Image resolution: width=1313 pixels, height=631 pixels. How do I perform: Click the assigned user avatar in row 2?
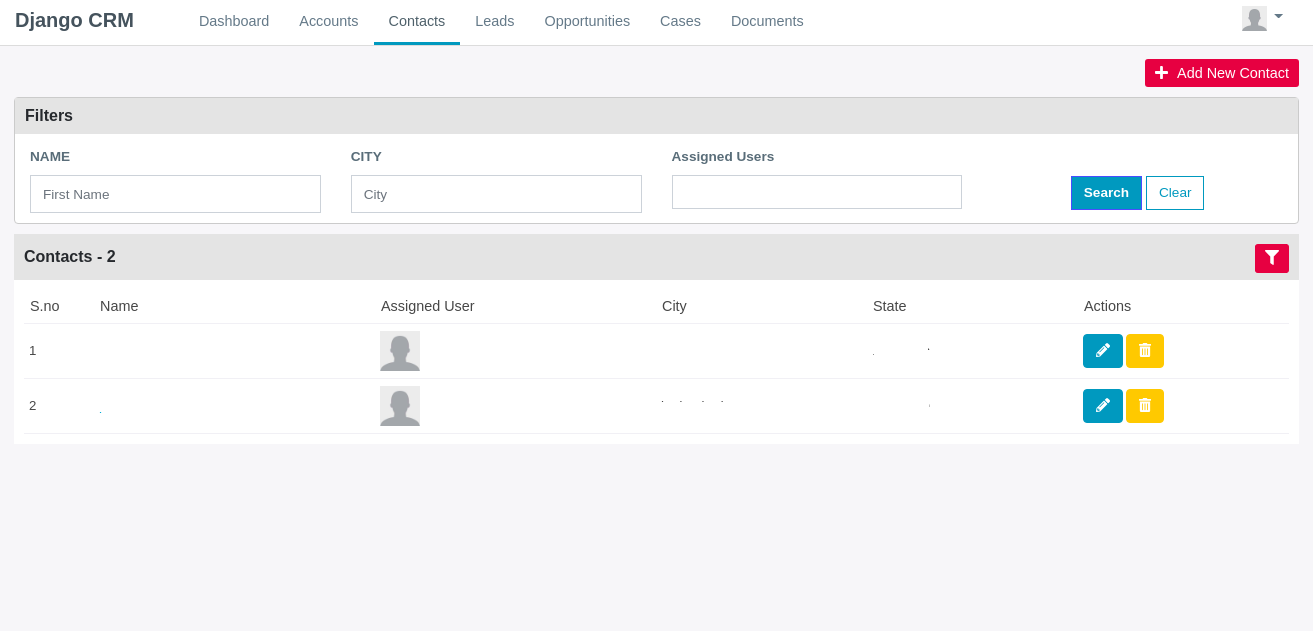click(400, 406)
